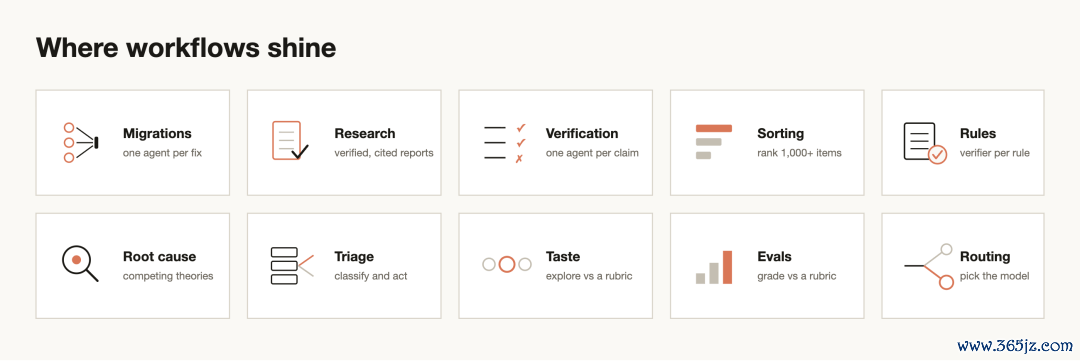Select the Root cause title
1080x361 pixels.
click(159, 257)
